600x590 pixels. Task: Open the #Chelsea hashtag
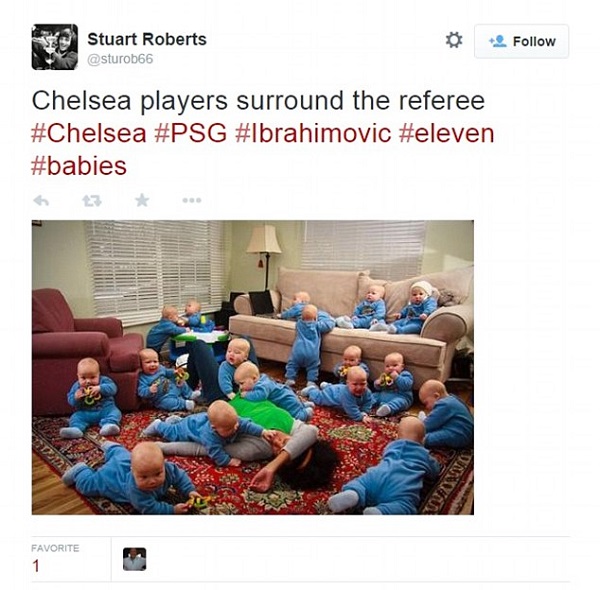pyautogui.click(x=89, y=134)
